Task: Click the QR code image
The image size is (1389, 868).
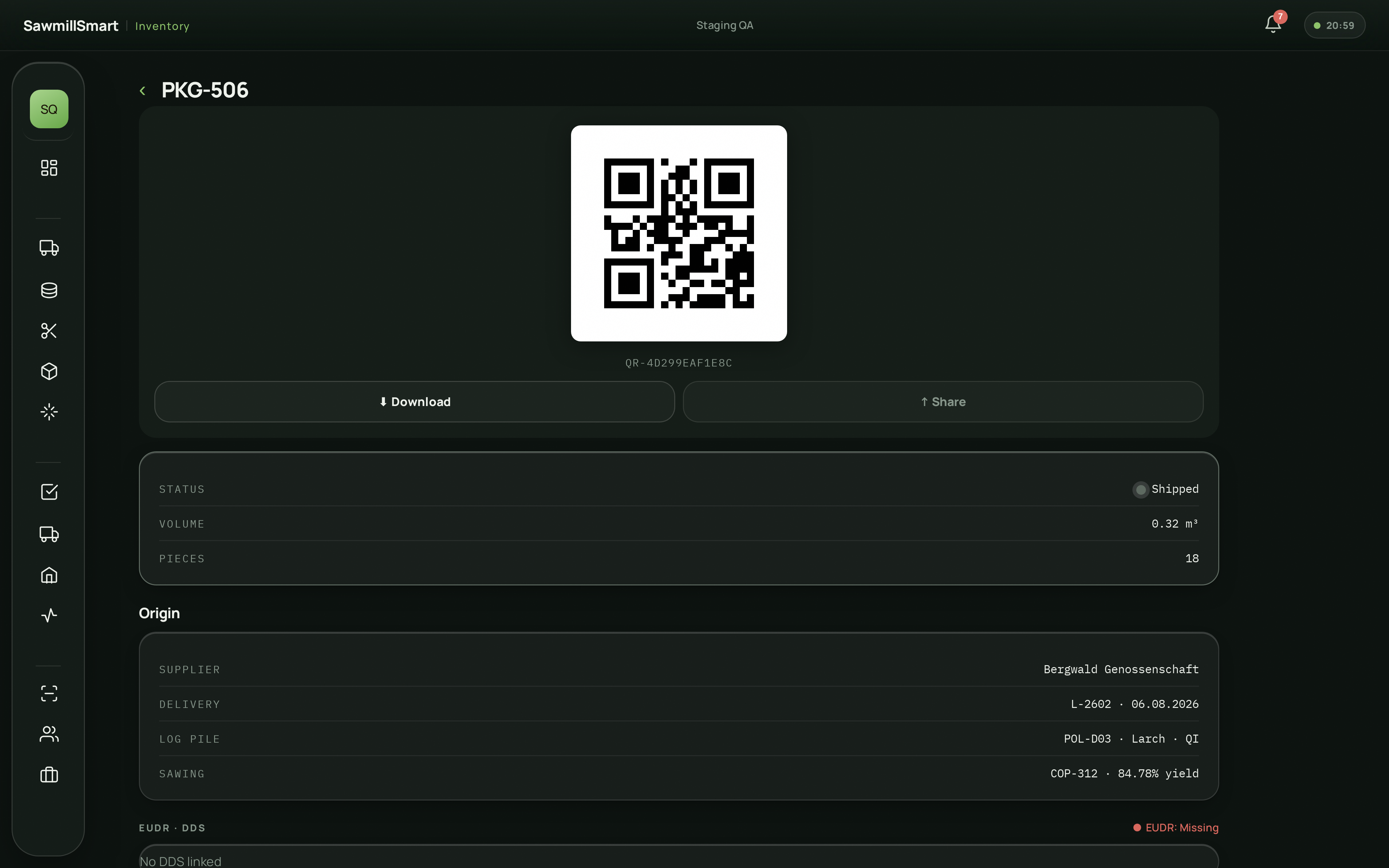Action: [678, 233]
